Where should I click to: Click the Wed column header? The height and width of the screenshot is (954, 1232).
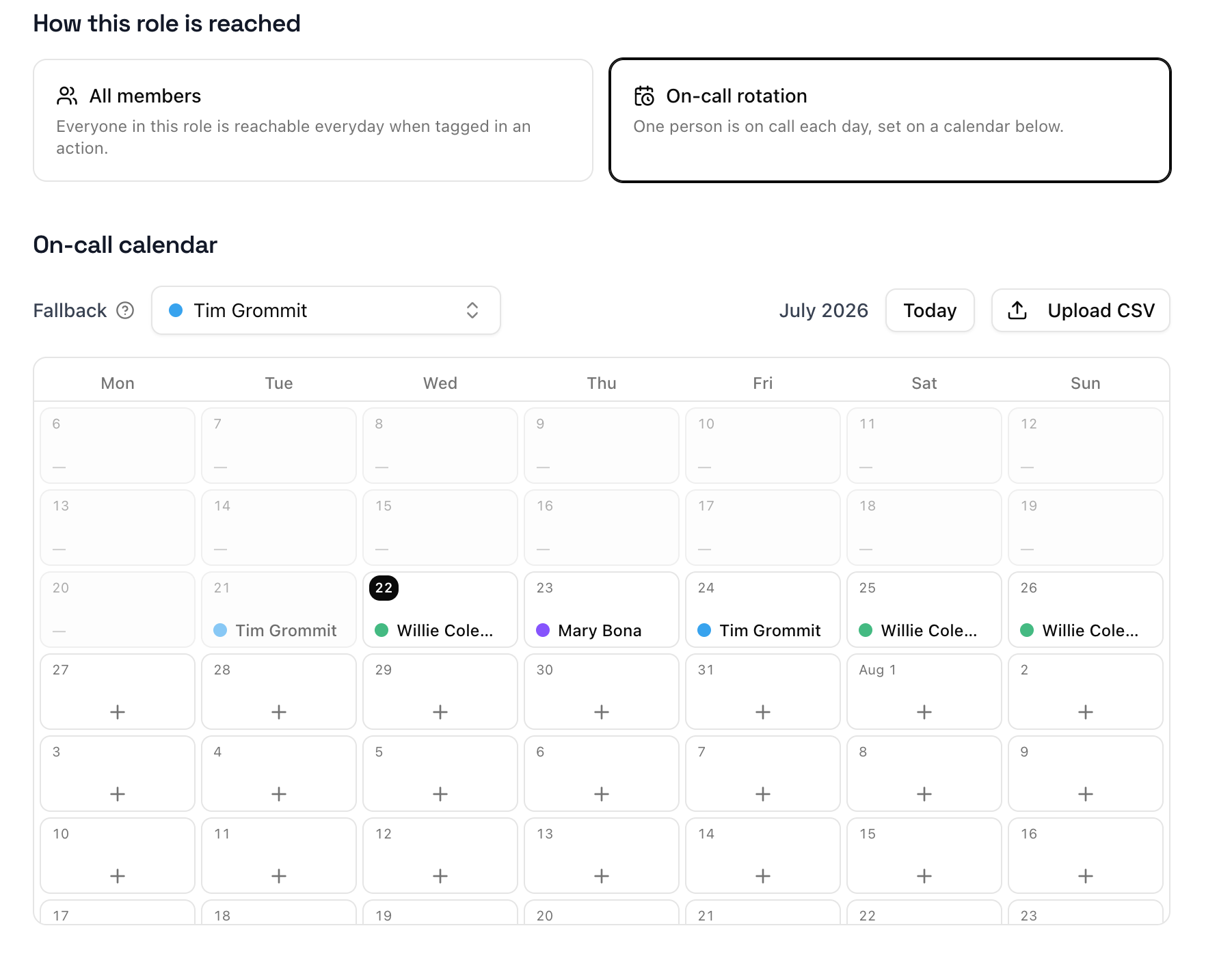point(440,383)
